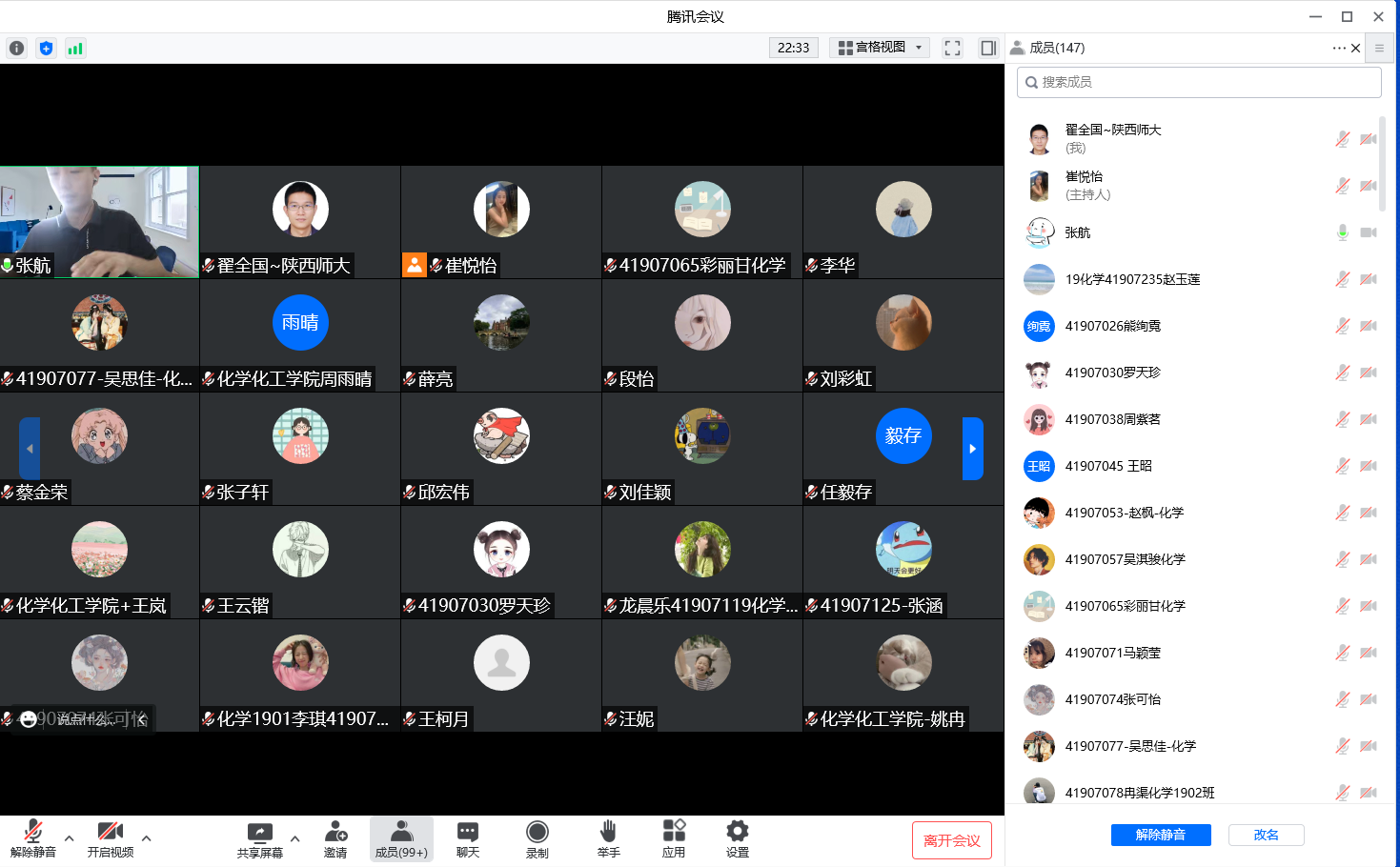The width and height of the screenshot is (1400, 867).
Task: Click the share screen icon
Action: 259,839
